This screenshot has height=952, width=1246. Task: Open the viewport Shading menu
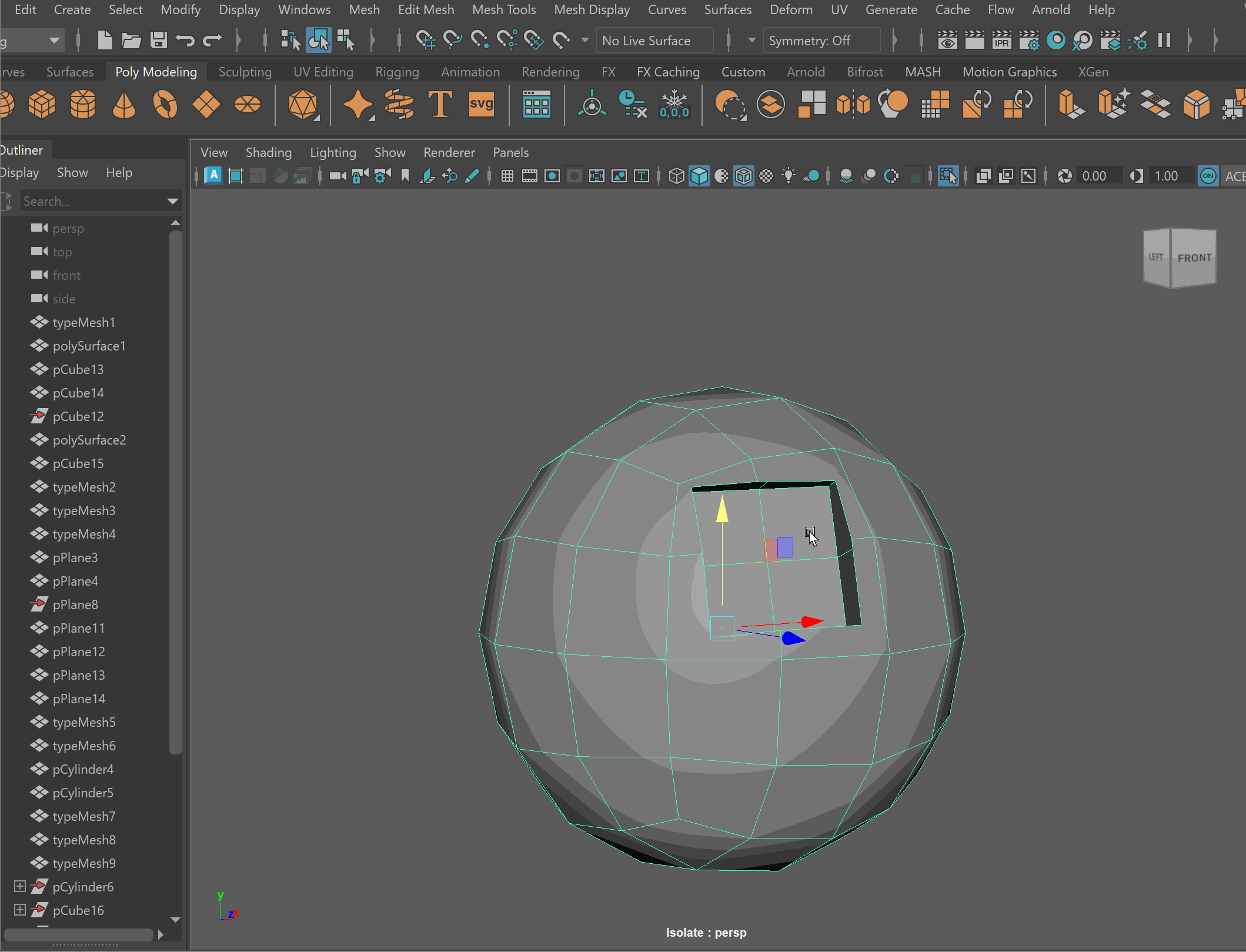pyautogui.click(x=268, y=152)
